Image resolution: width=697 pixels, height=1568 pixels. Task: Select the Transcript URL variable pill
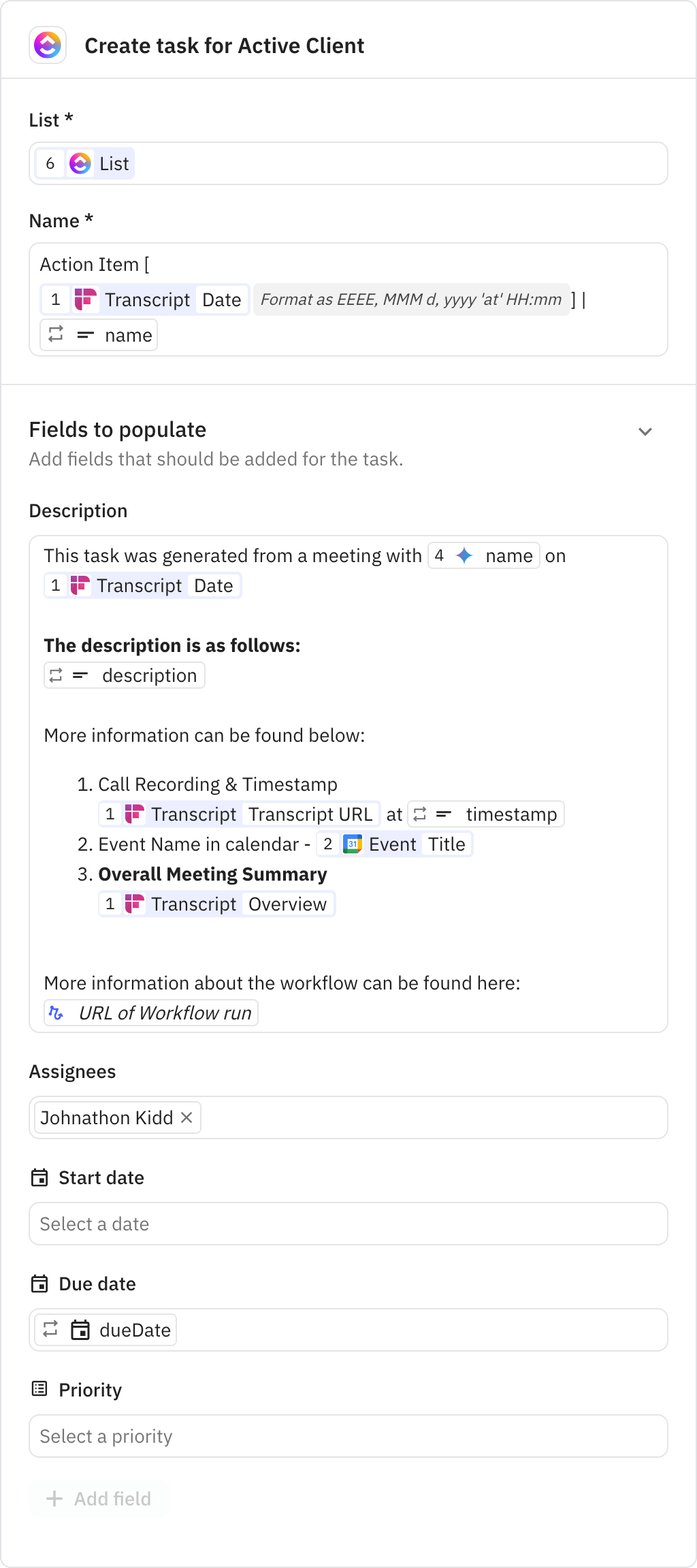310,814
